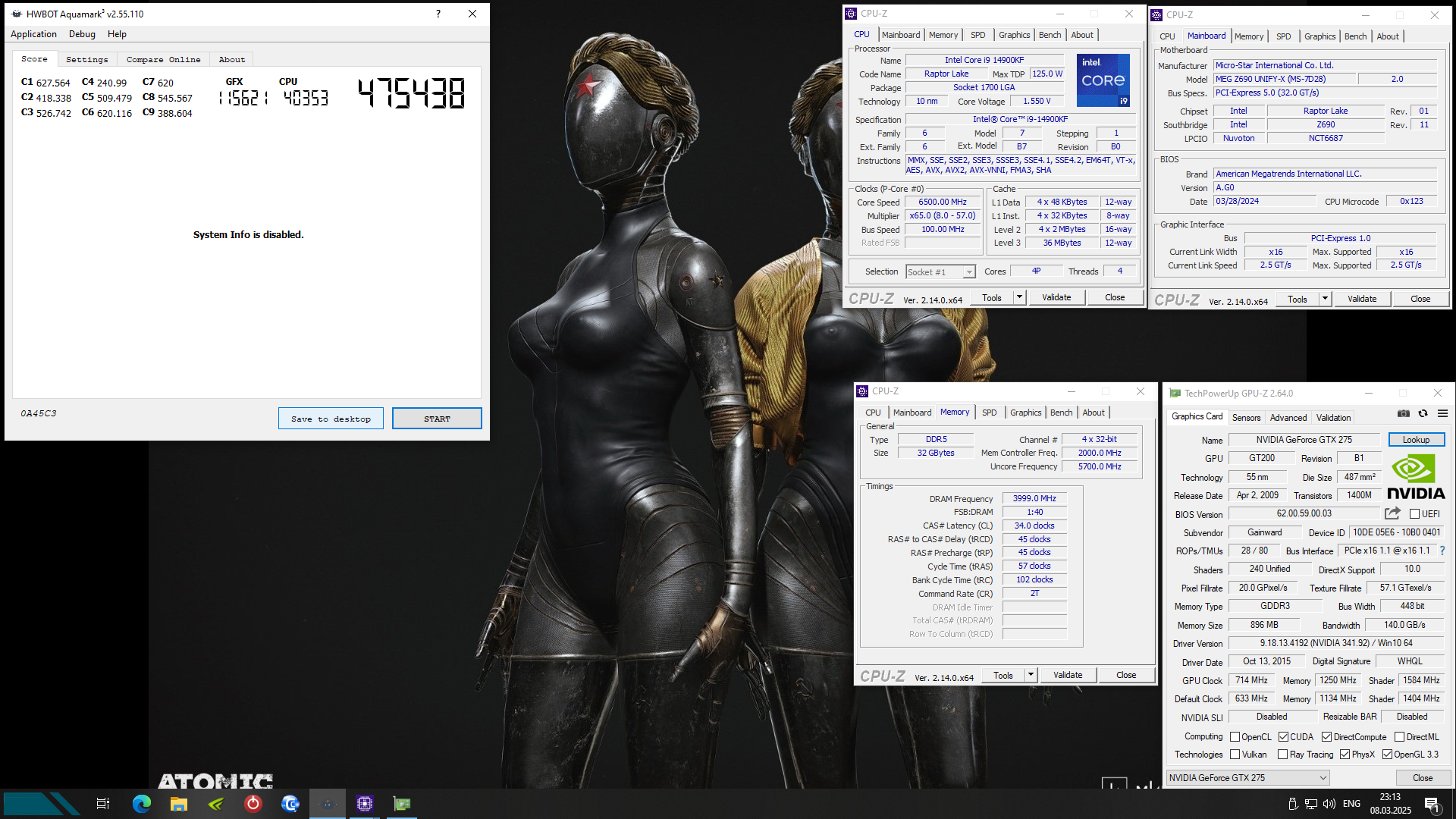Image resolution: width=1456 pixels, height=819 pixels.
Task: Open the Validation tab in GPU-Z
Action: (x=1333, y=418)
